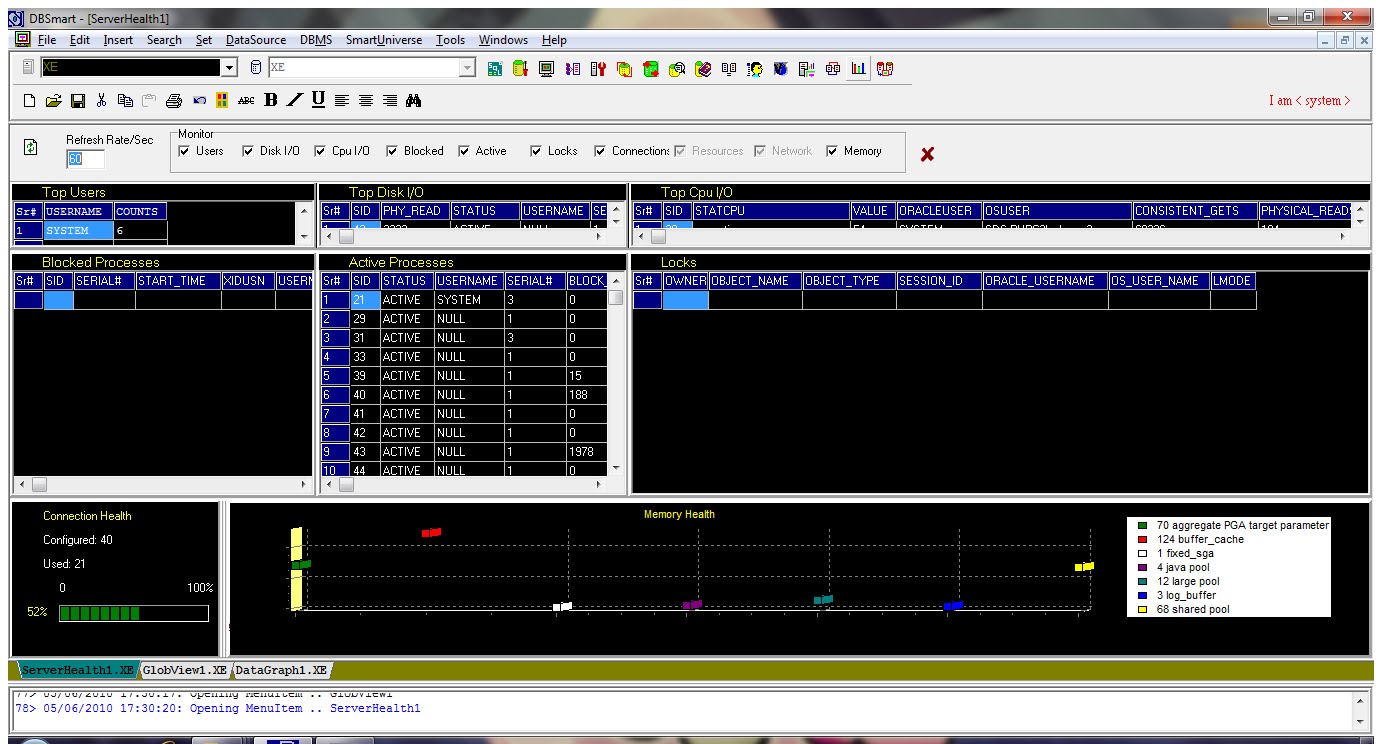
Task: Click the red linked boxes diagram icon
Action: [x=833, y=69]
